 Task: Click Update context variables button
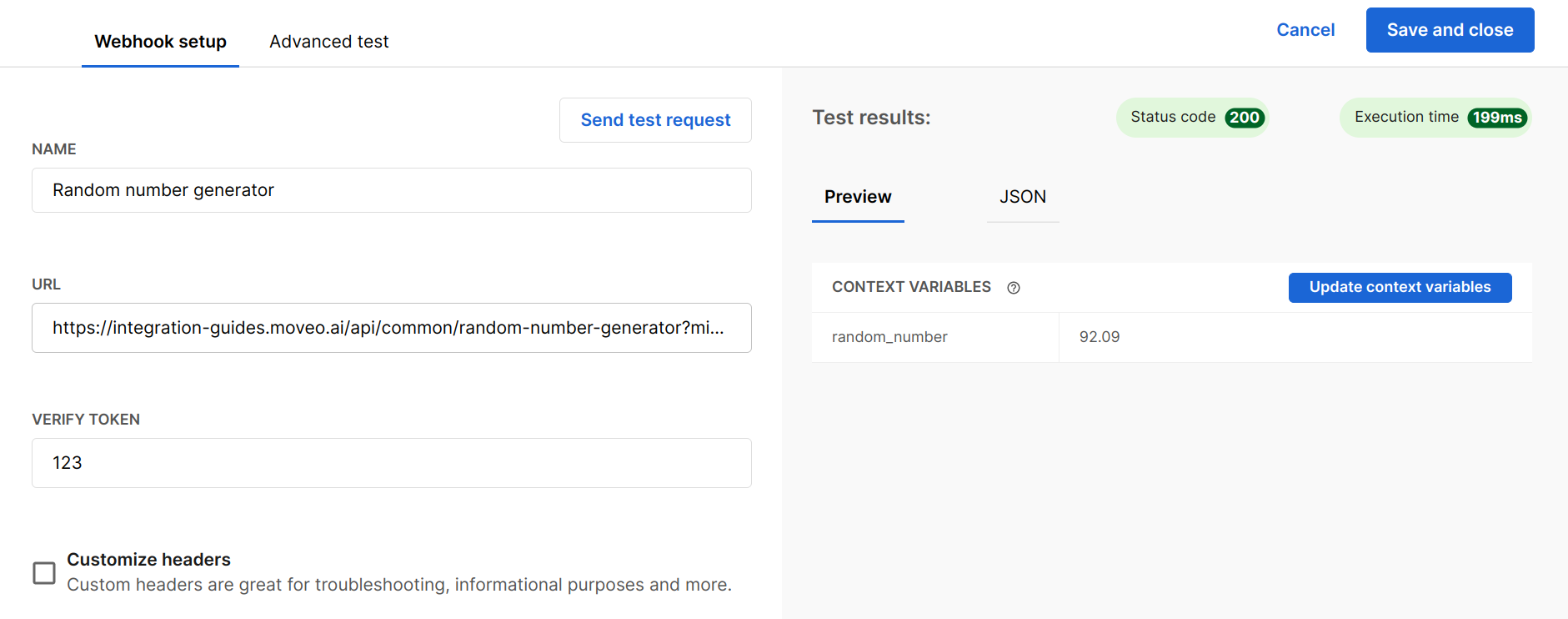(x=1400, y=287)
